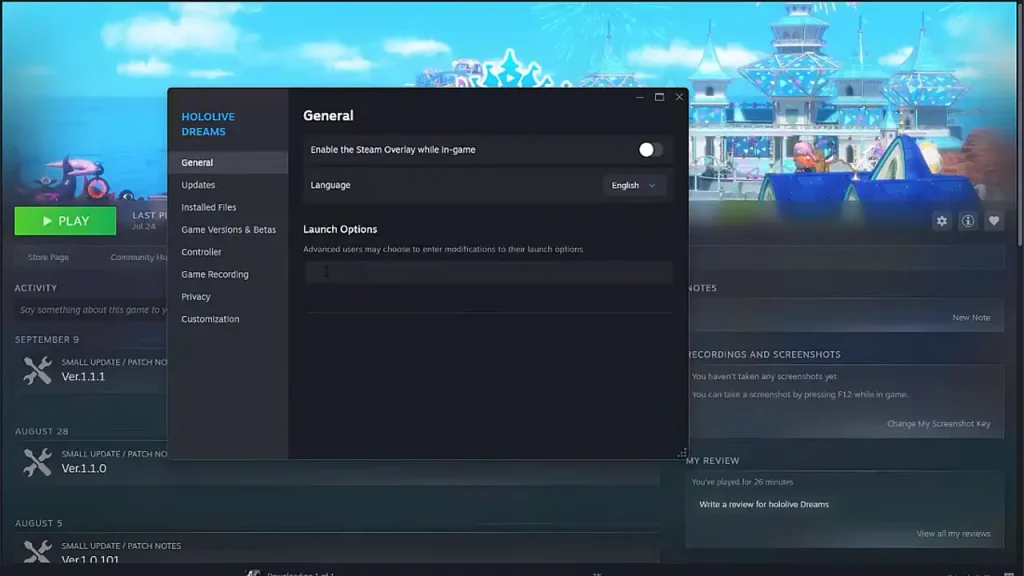Viewport: 1024px width, 576px height.
Task: Focus the Launch Options text field
Action: point(488,272)
